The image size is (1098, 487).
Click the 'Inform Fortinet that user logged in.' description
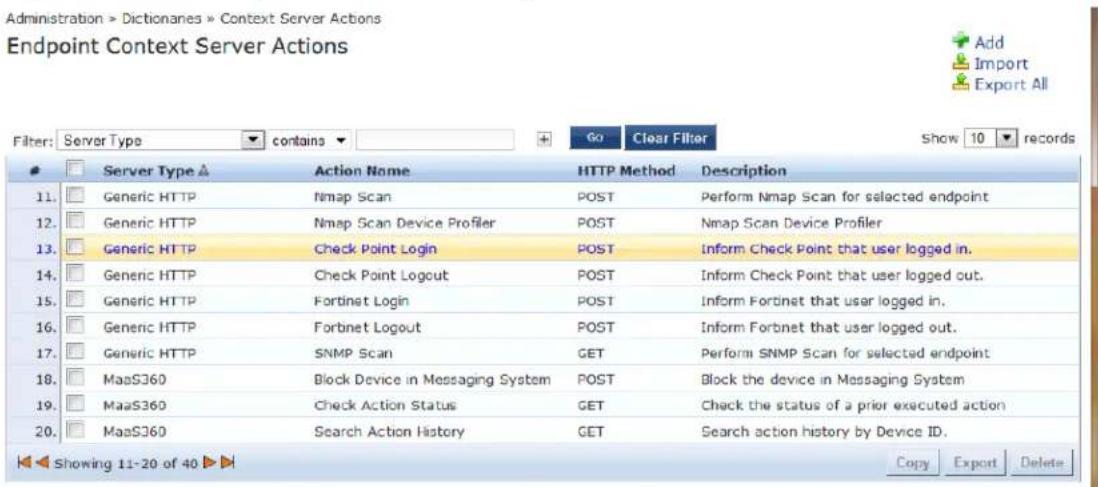(823, 301)
